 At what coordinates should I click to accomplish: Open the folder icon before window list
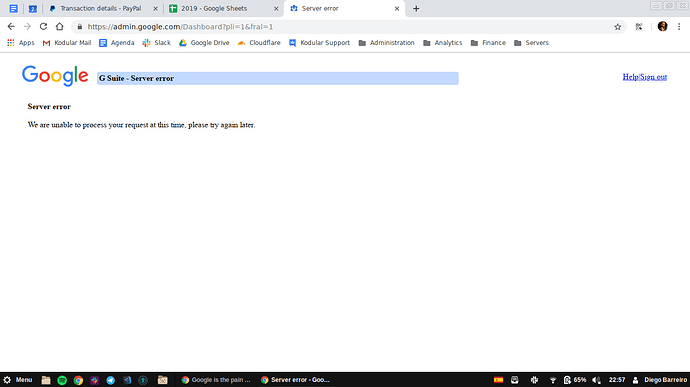162,380
